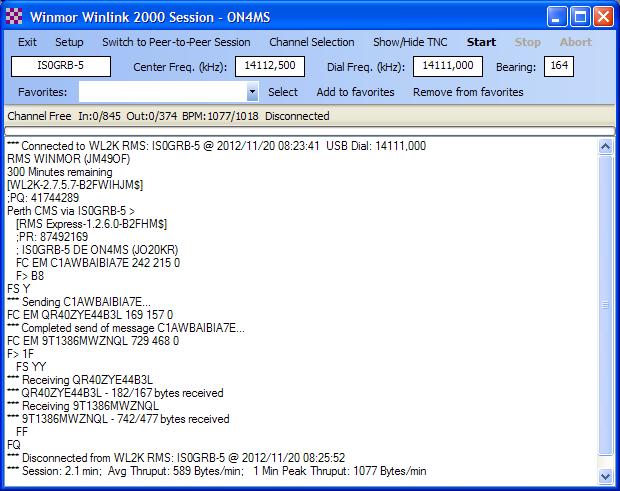Click the 'BPM:1077/1018' status text
The width and height of the screenshot is (620, 491).
(x=220, y=116)
